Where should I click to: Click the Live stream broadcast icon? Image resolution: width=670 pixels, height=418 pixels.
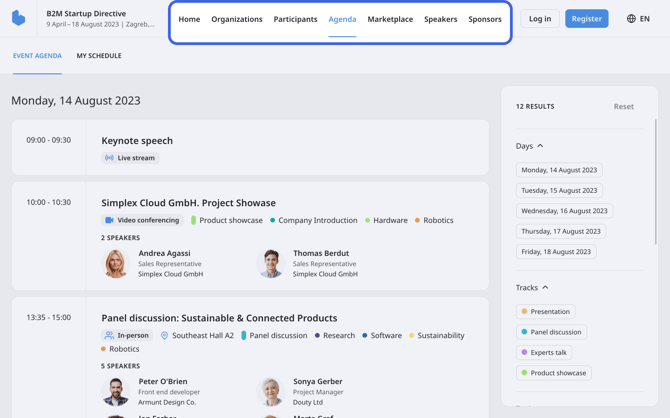click(x=109, y=158)
